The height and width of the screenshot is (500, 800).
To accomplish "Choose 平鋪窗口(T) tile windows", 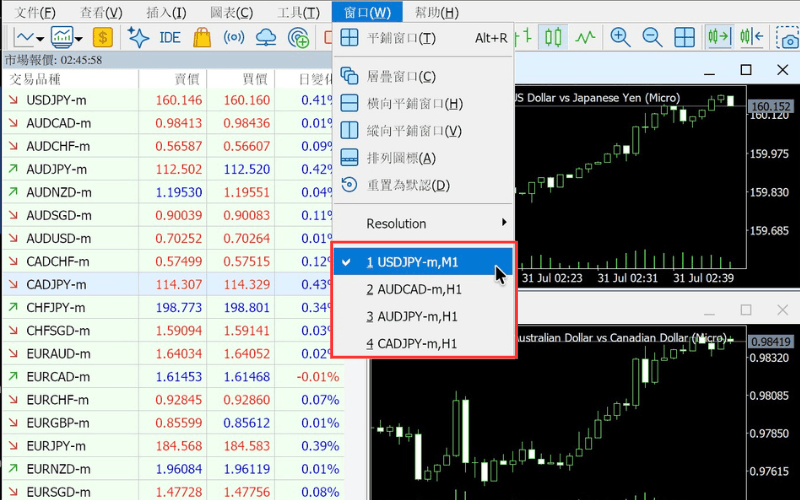I will 423,38.
